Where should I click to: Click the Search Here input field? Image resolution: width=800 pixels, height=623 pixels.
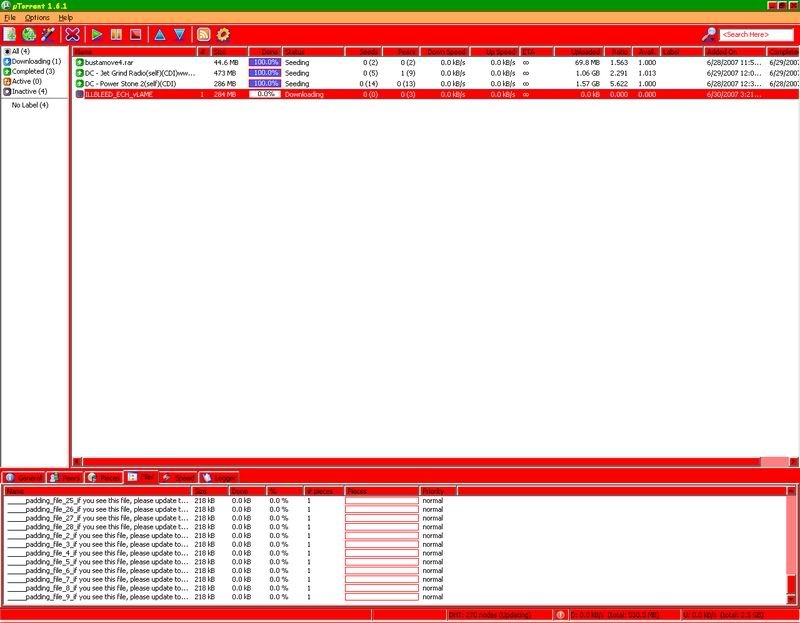(x=757, y=35)
